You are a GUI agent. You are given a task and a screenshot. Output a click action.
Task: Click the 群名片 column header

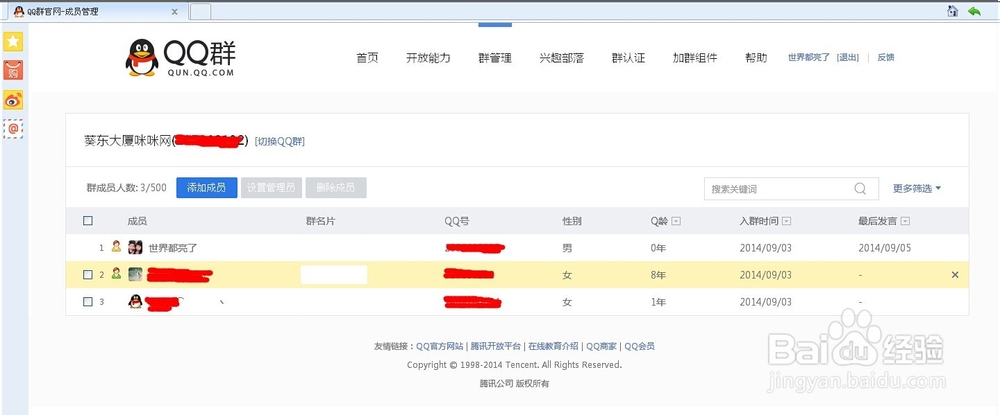point(321,221)
